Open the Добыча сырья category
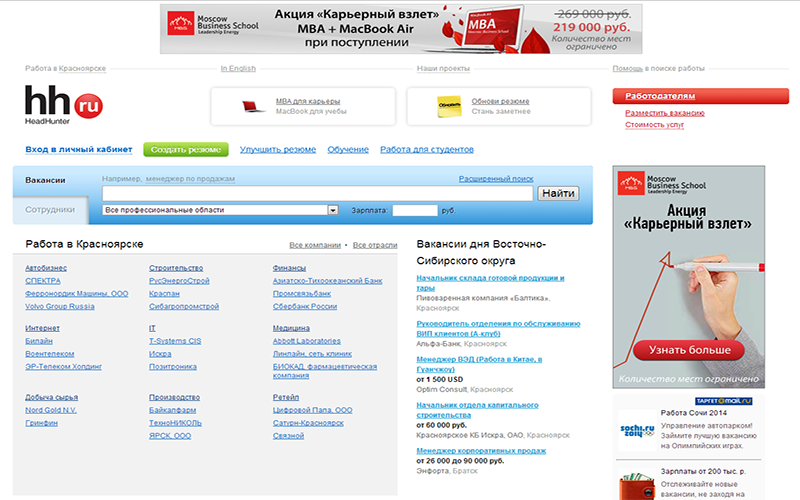 52,397
